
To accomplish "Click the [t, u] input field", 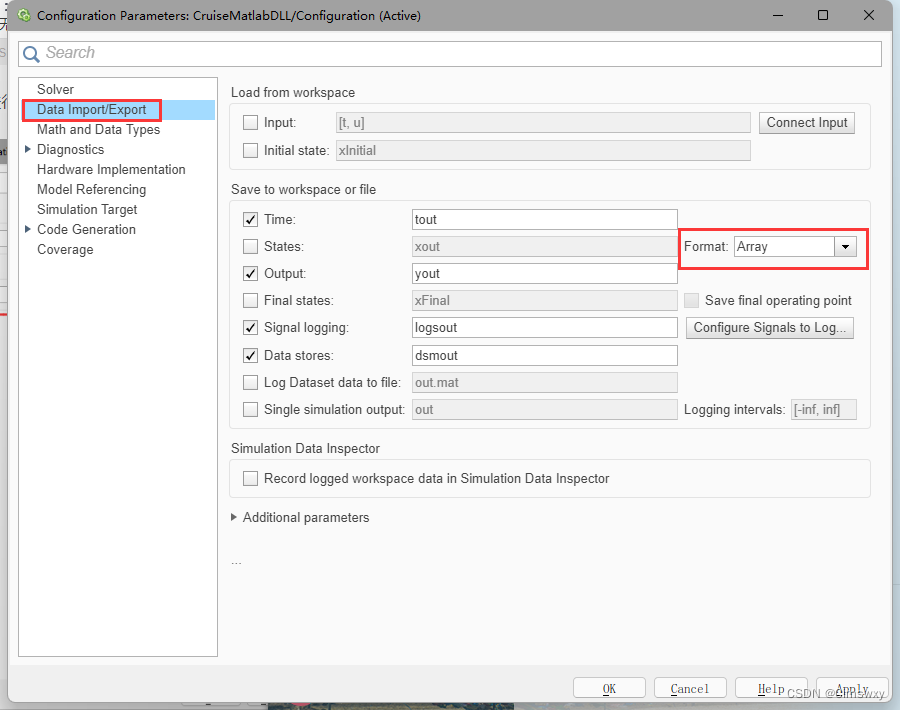I will (x=543, y=122).
